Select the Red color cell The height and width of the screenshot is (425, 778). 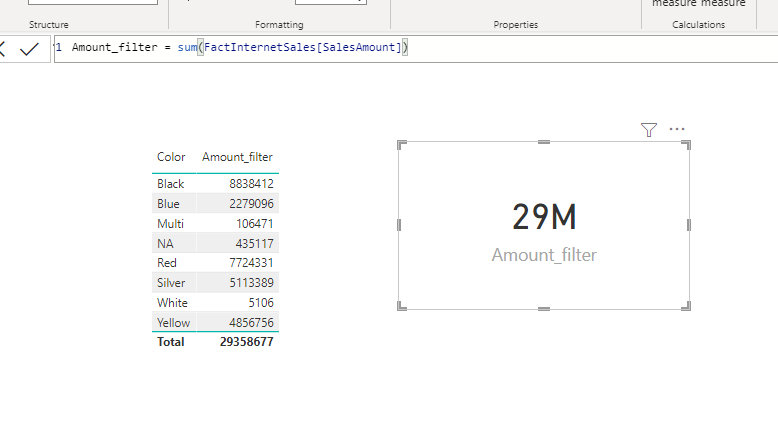pyautogui.click(x=167, y=263)
